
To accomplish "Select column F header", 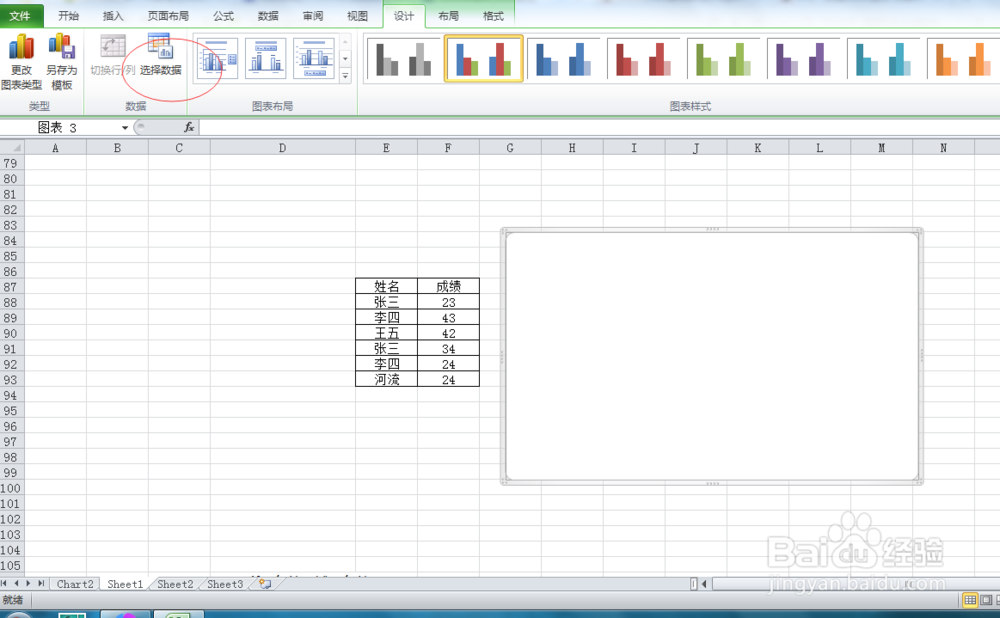I will [x=448, y=148].
